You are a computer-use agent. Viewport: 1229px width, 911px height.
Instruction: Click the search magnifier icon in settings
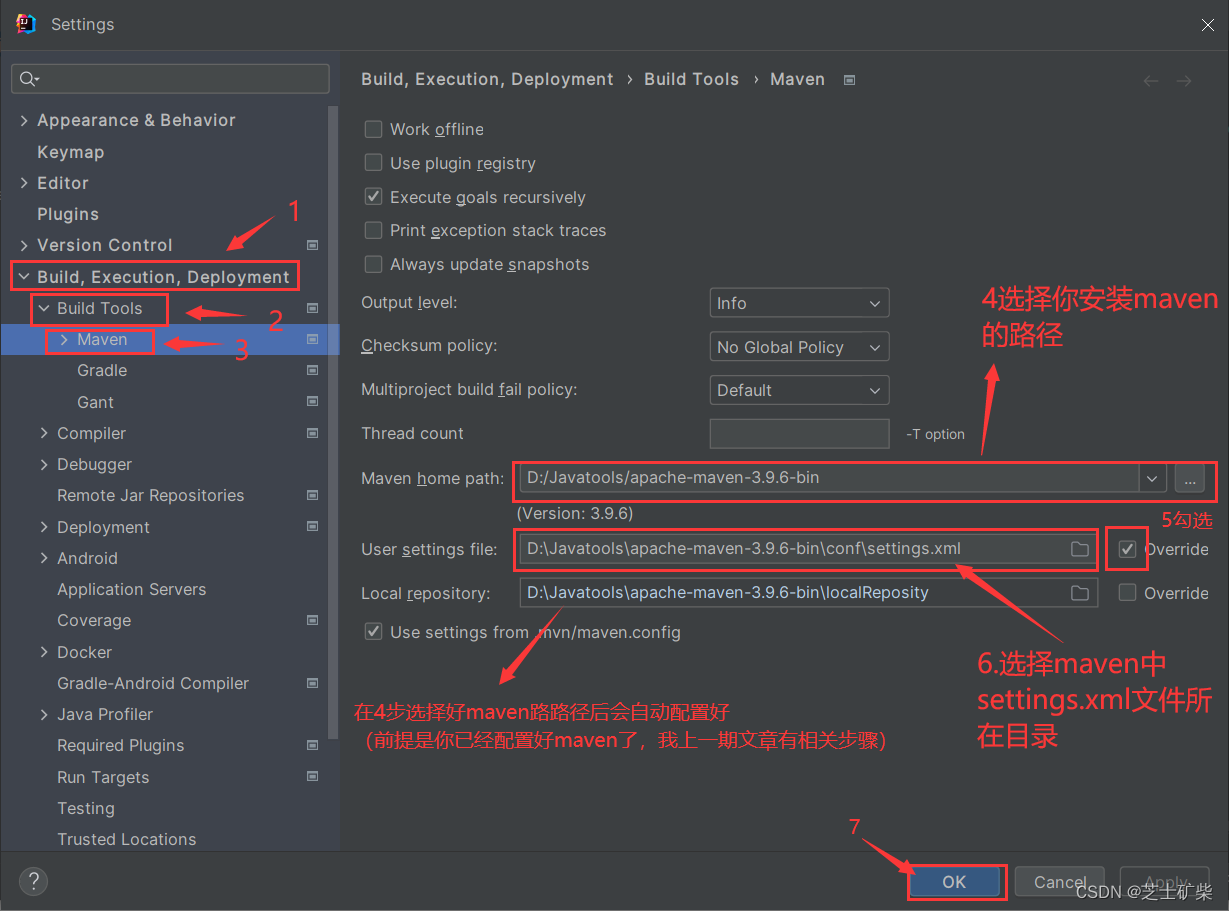coord(28,79)
